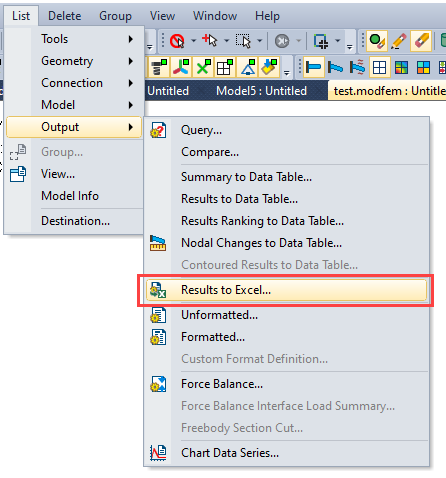This screenshot has width=446, height=478.
Task: Click the dotted box selection cursor icon
Action: [243, 41]
